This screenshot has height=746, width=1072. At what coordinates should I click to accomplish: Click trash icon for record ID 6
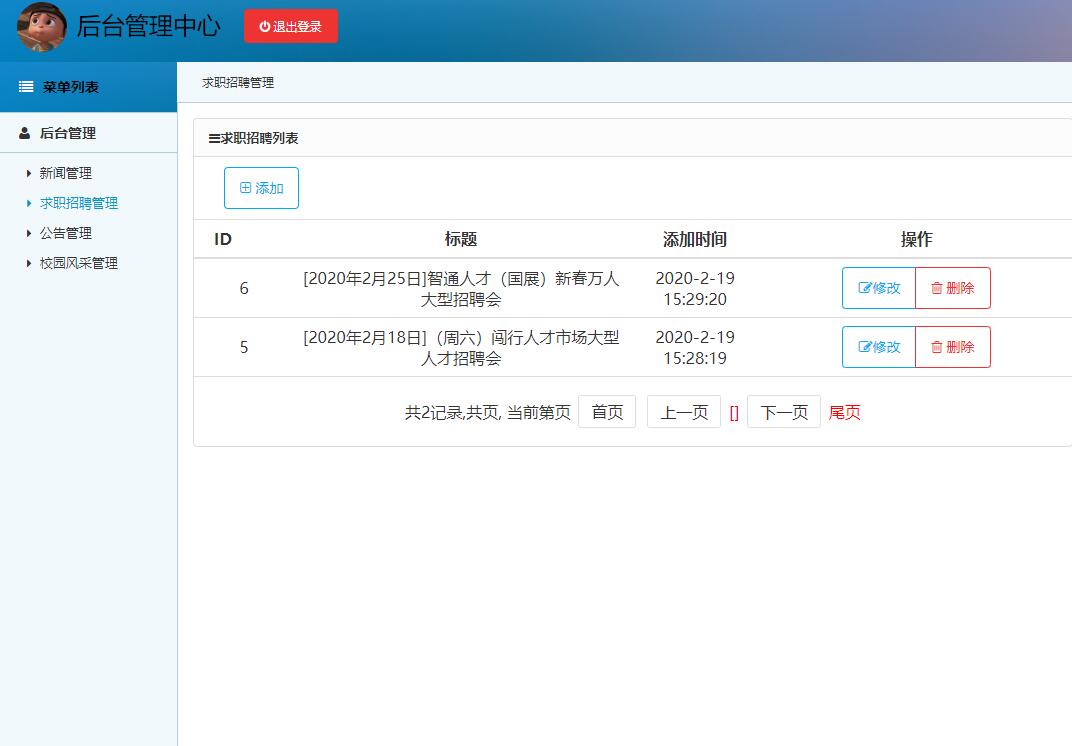(x=937, y=288)
